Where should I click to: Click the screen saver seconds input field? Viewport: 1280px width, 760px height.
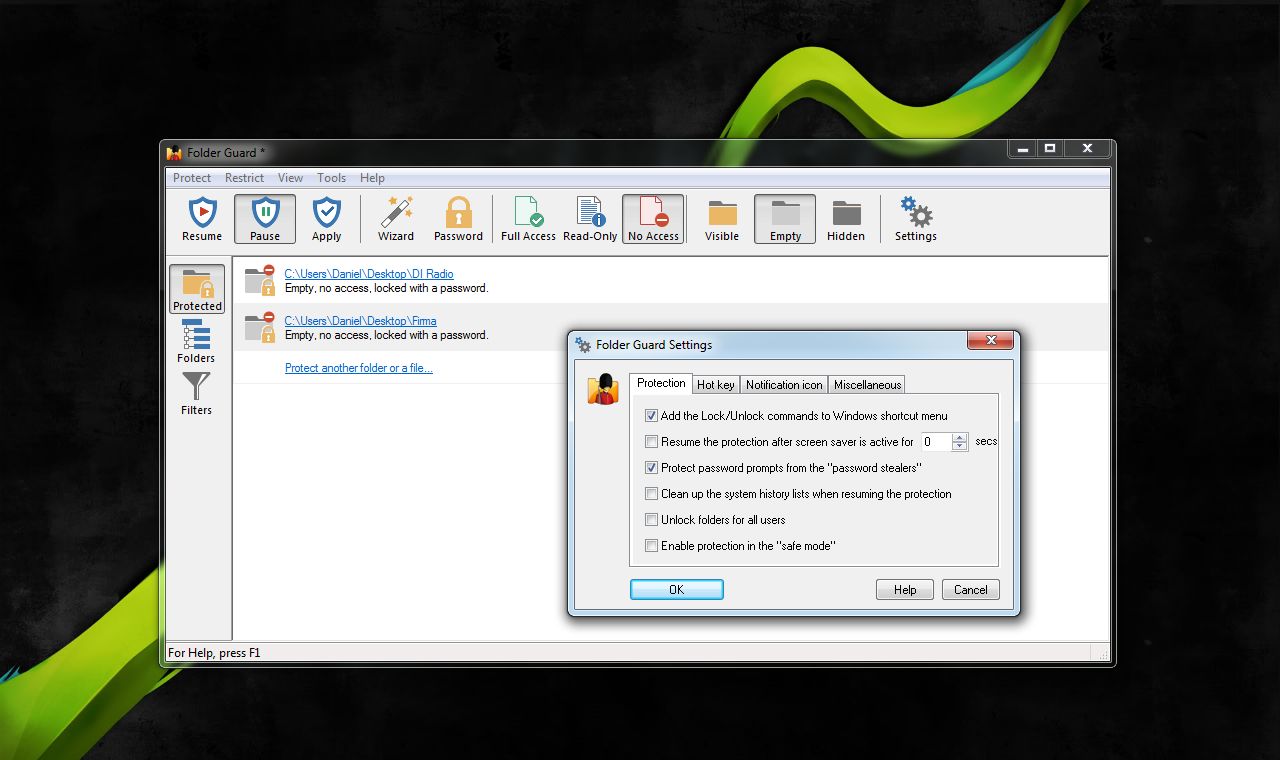(x=936, y=442)
